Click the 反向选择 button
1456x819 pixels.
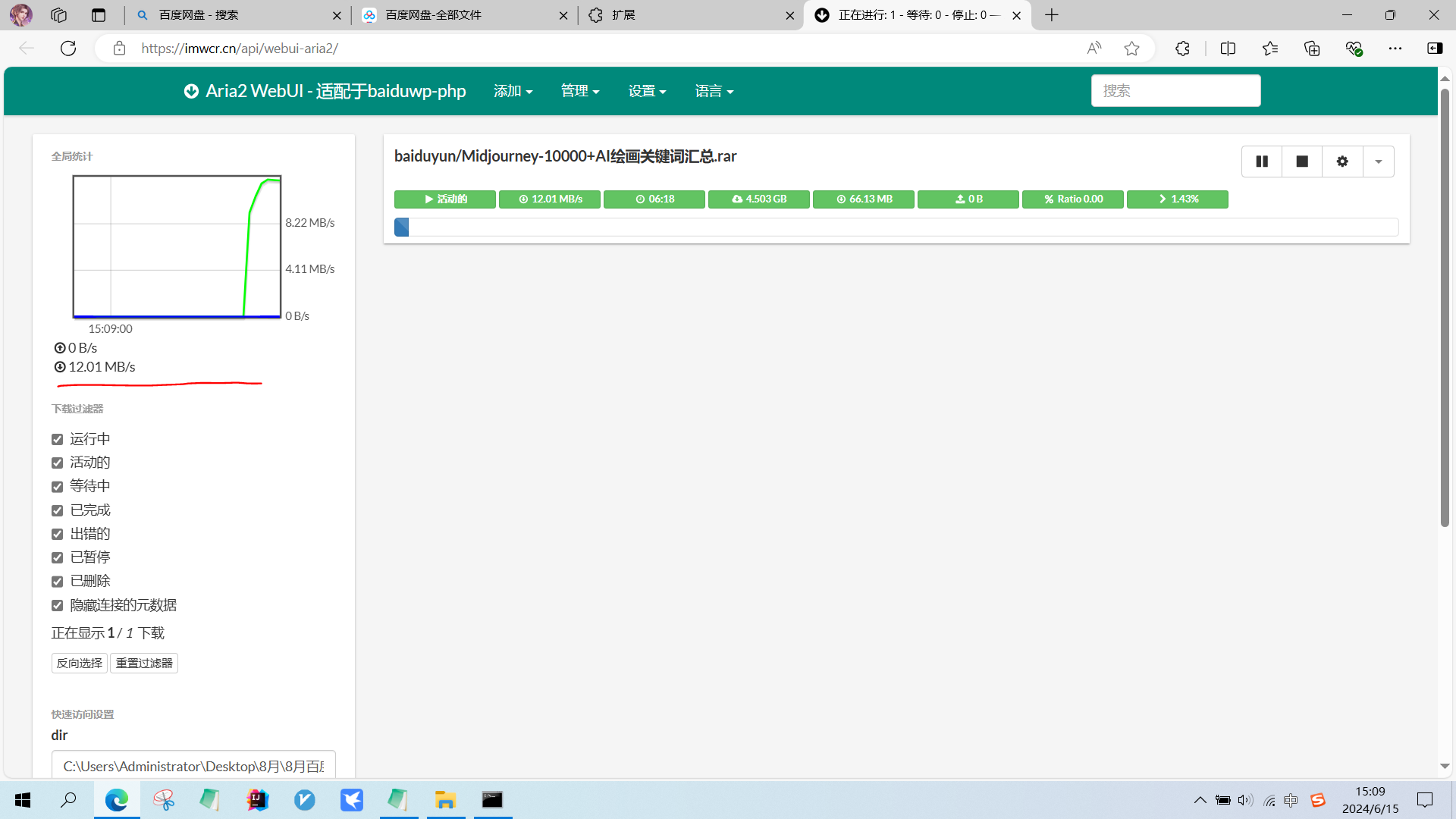coord(80,663)
